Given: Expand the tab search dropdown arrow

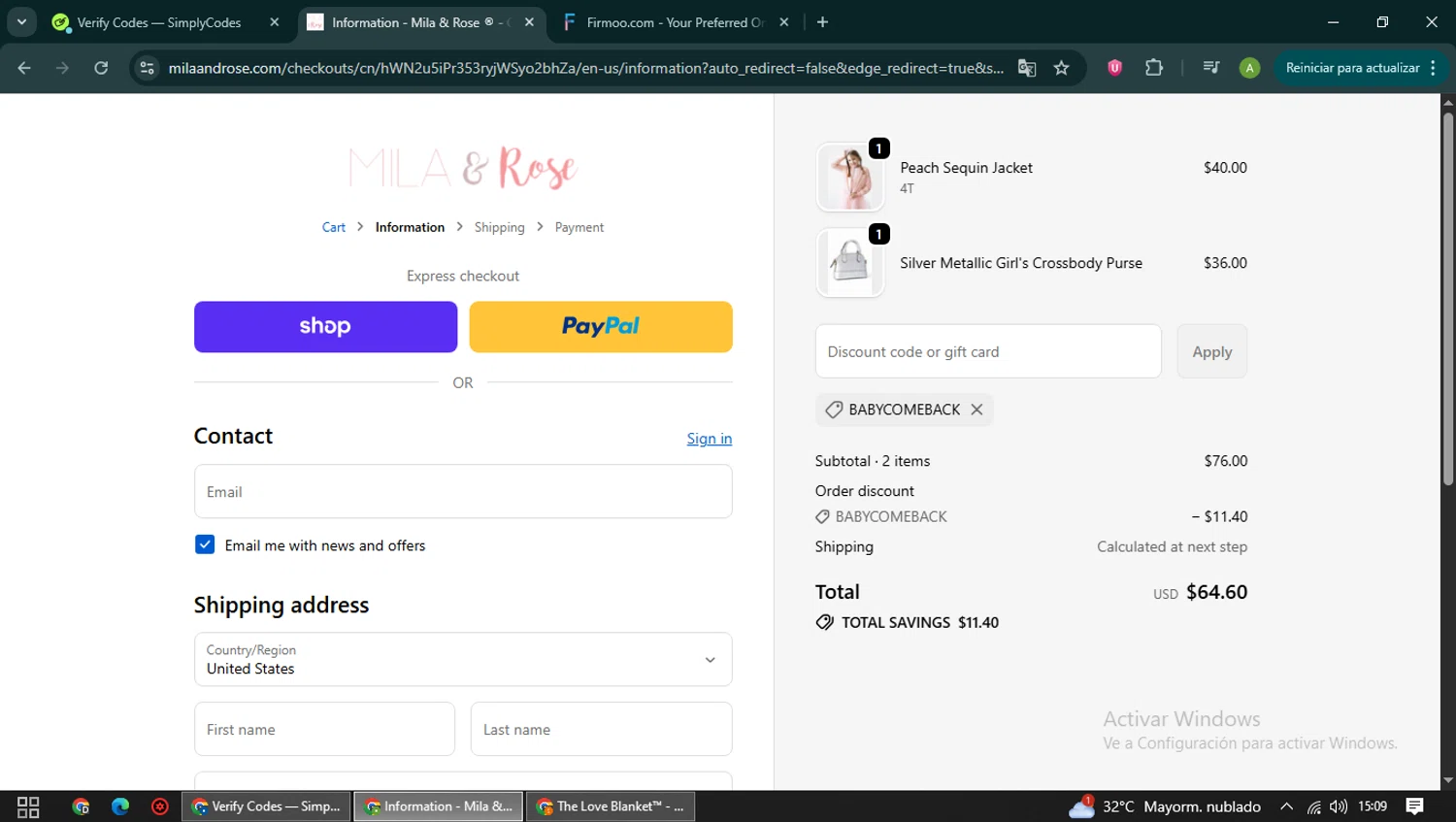Looking at the screenshot, I should (21, 22).
